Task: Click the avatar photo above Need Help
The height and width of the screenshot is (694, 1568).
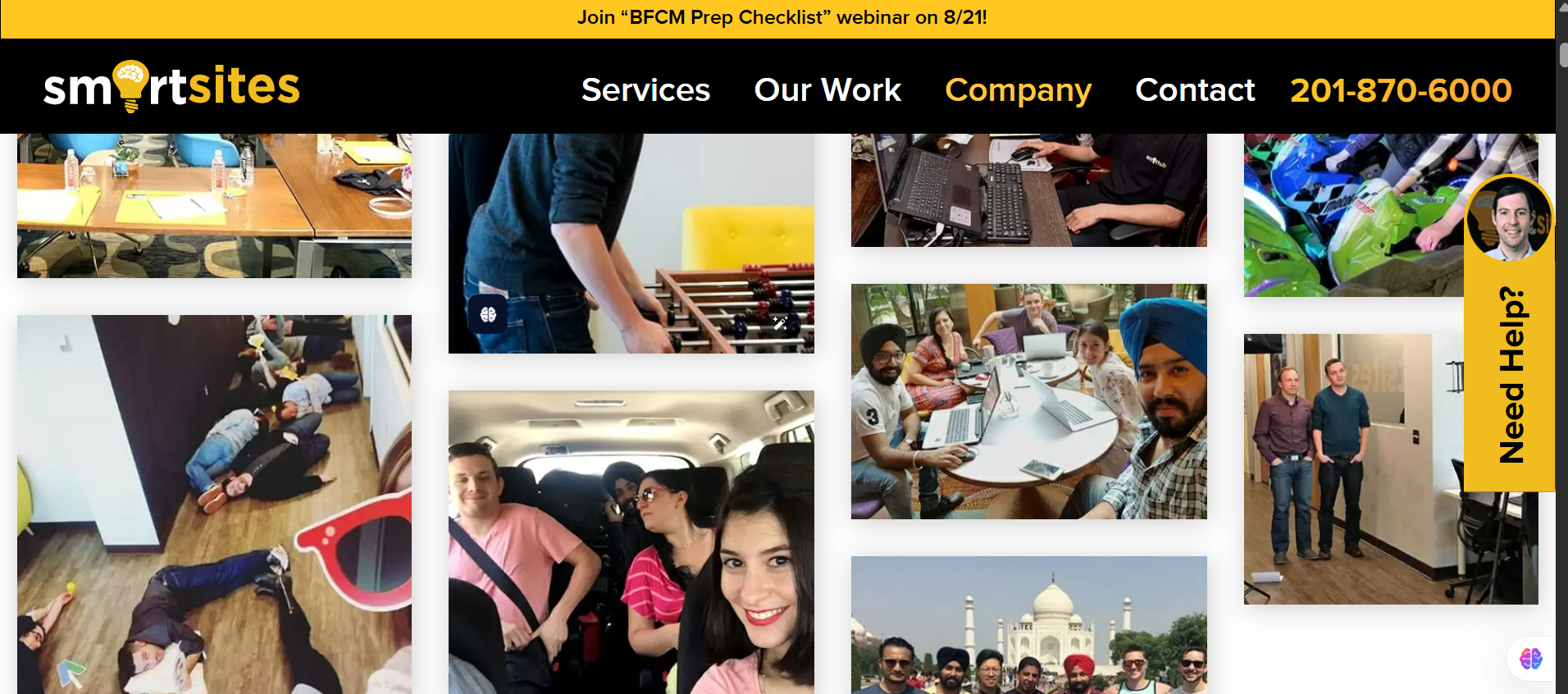Action: point(1509,218)
